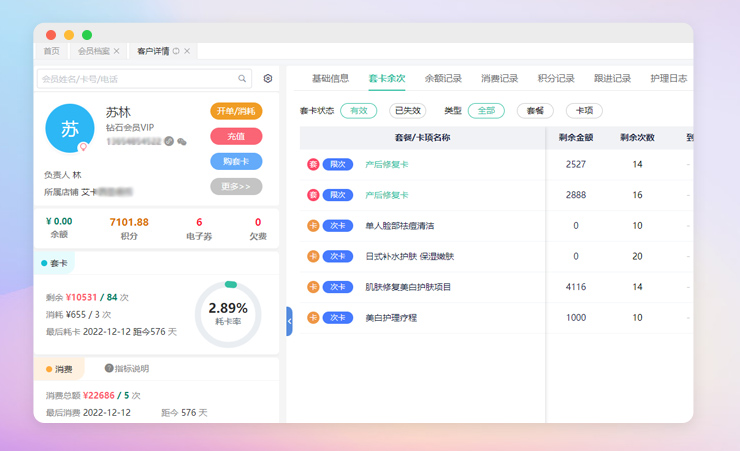Click orange 卡 icon in 美白护理疗程 row

coord(313,317)
